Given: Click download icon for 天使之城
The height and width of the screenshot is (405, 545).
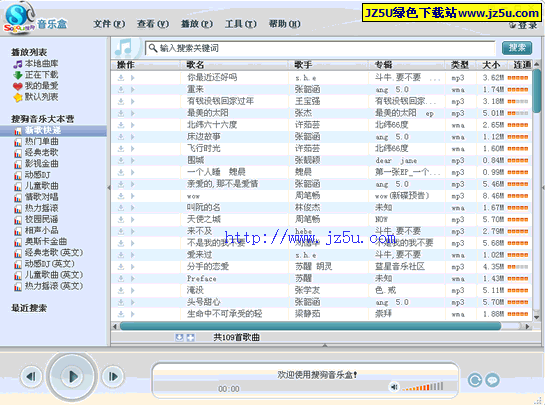Looking at the screenshot, I should coord(121,220).
